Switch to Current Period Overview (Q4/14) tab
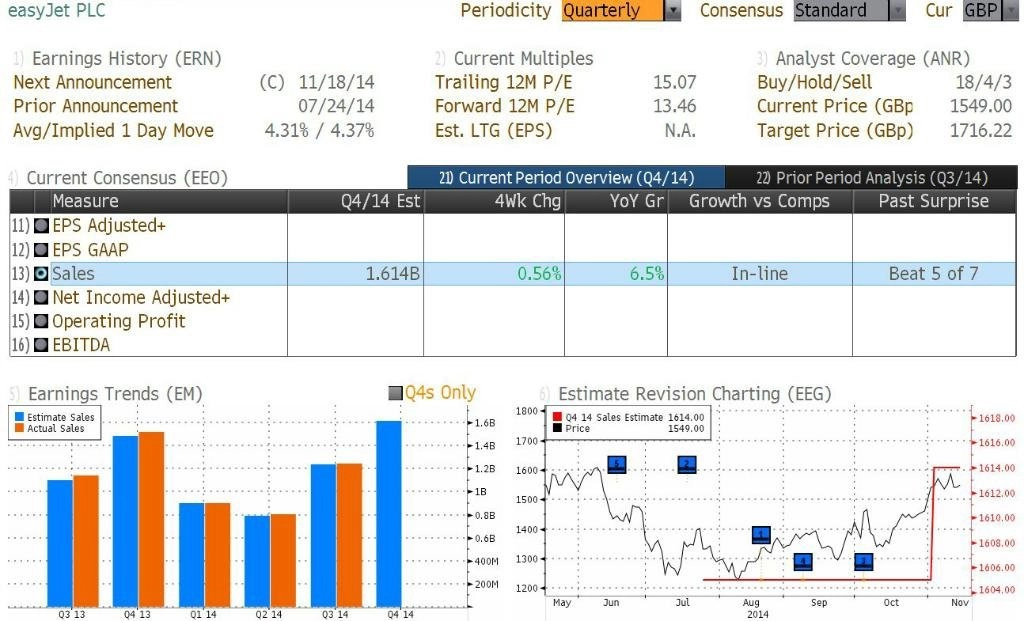1024x621 pixels. pyautogui.click(x=566, y=178)
